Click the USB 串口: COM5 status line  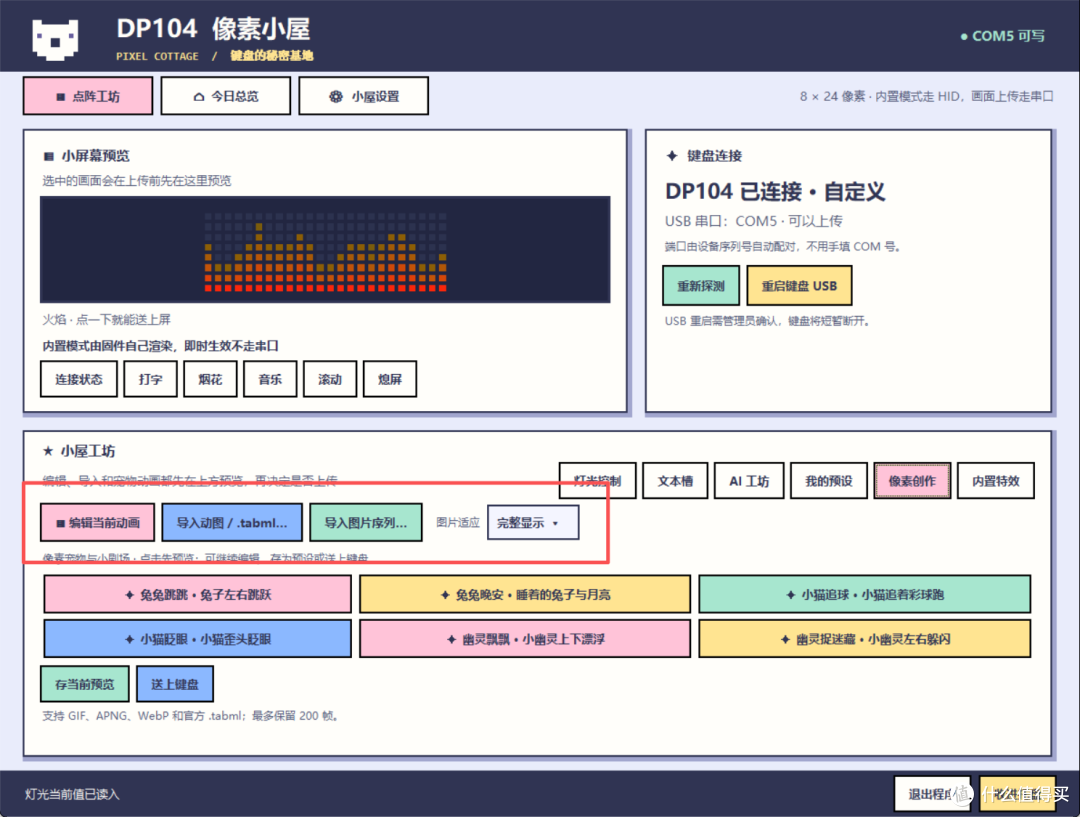tap(754, 221)
